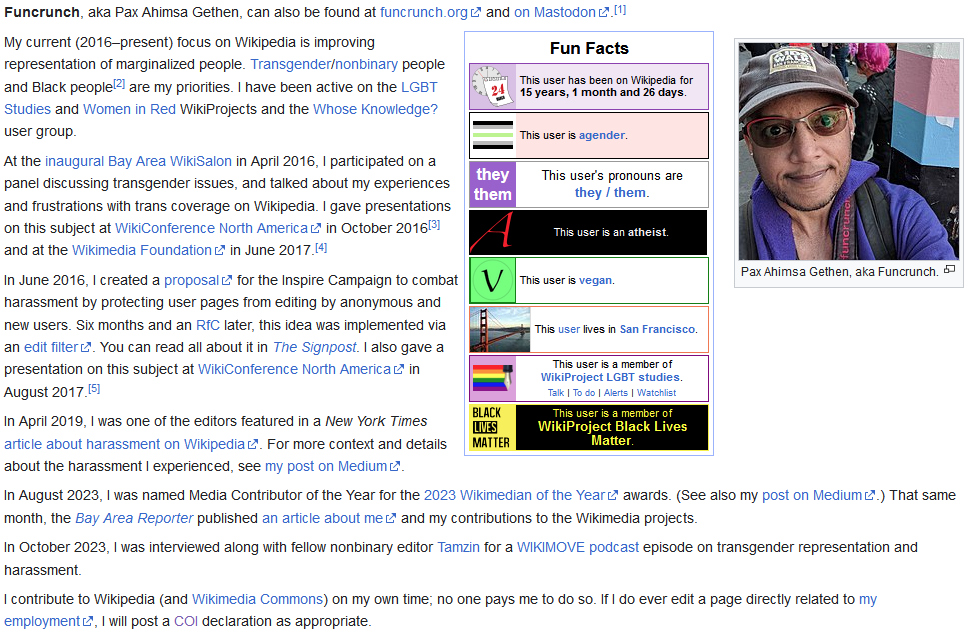Image resolution: width=972 pixels, height=635 pixels.
Task: Open 'post on Medium' link about awards
Action: pos(818,495)
